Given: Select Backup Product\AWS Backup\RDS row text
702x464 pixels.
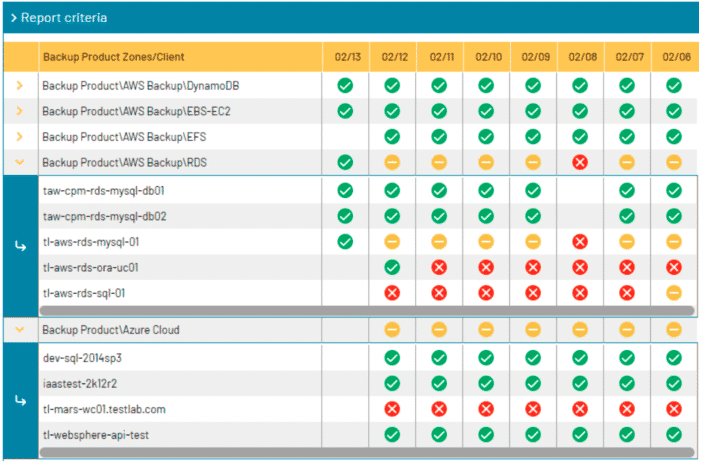Looking at the screenshot, I should 124,162.
